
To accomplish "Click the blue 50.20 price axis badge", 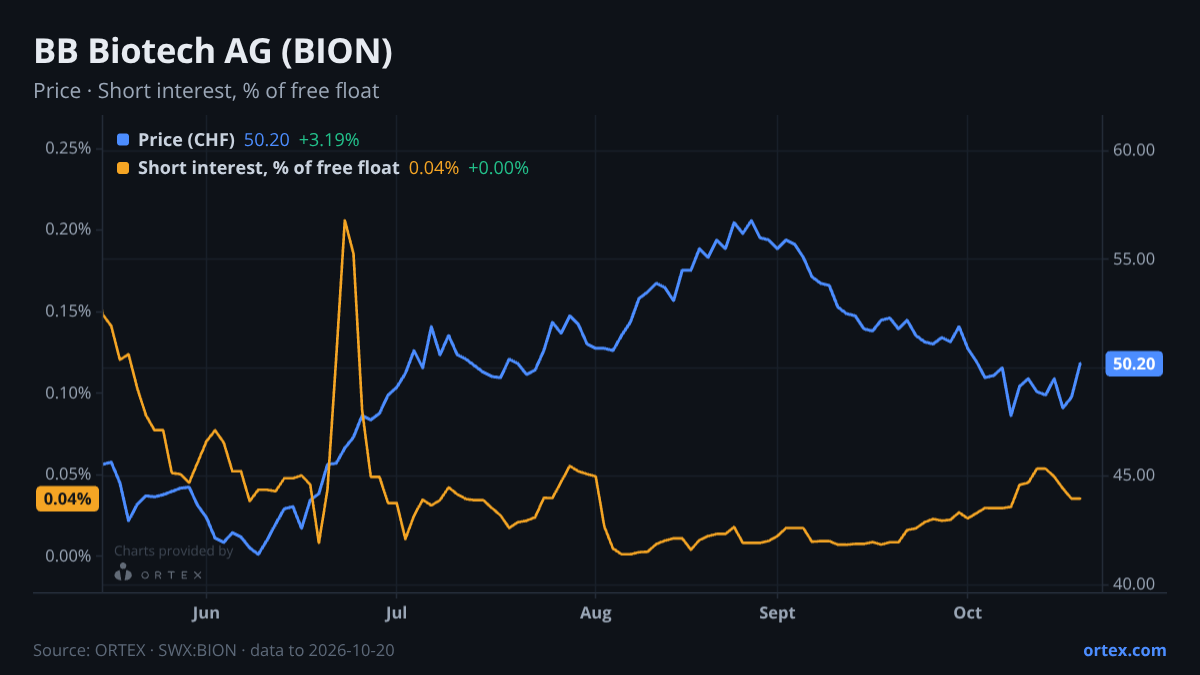I will tap(1134, 364).
